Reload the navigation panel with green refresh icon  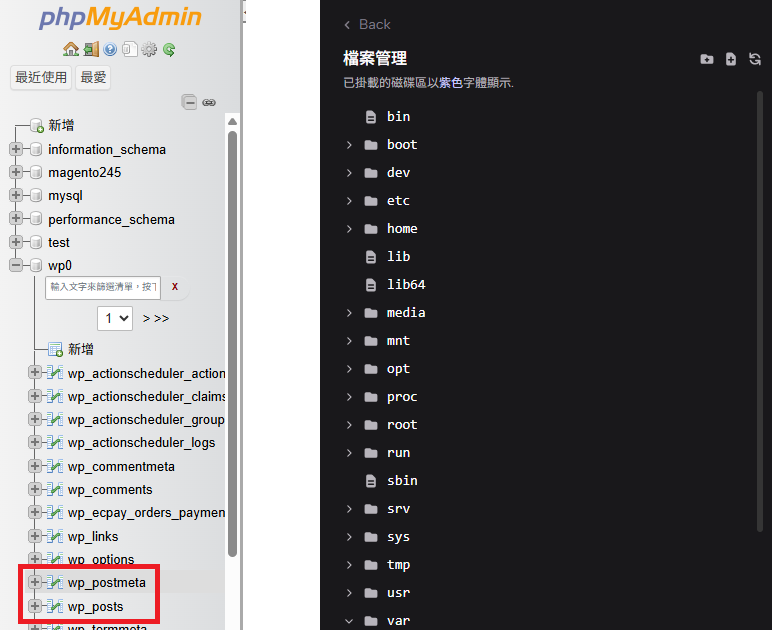click(169, 49)
